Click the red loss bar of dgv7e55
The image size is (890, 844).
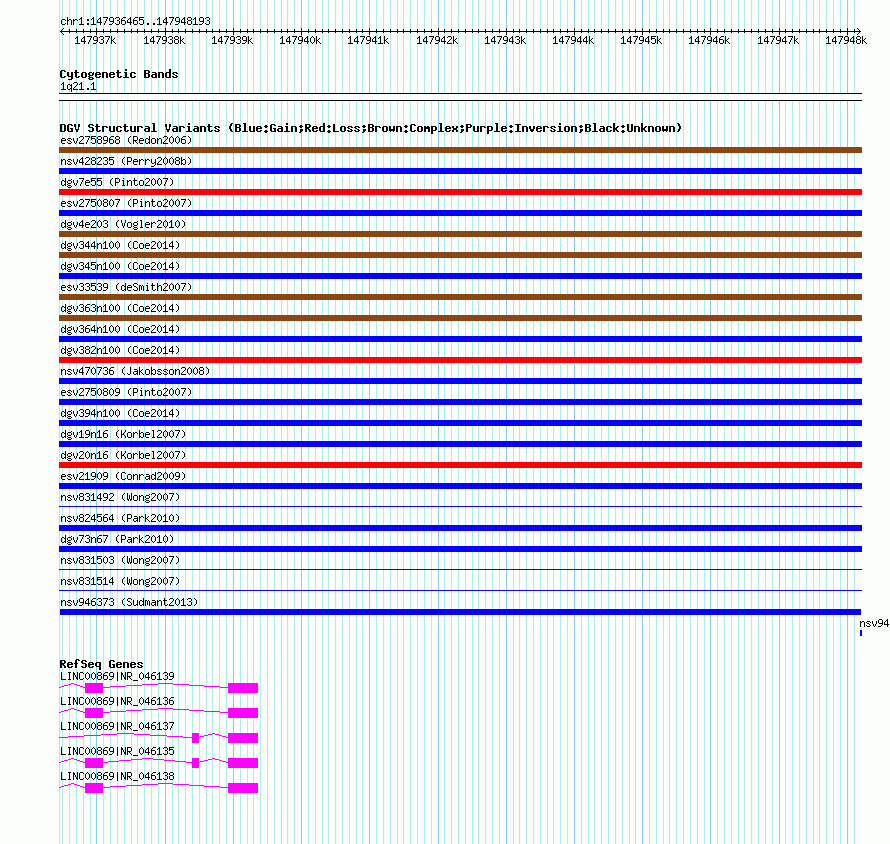(460, 192)
